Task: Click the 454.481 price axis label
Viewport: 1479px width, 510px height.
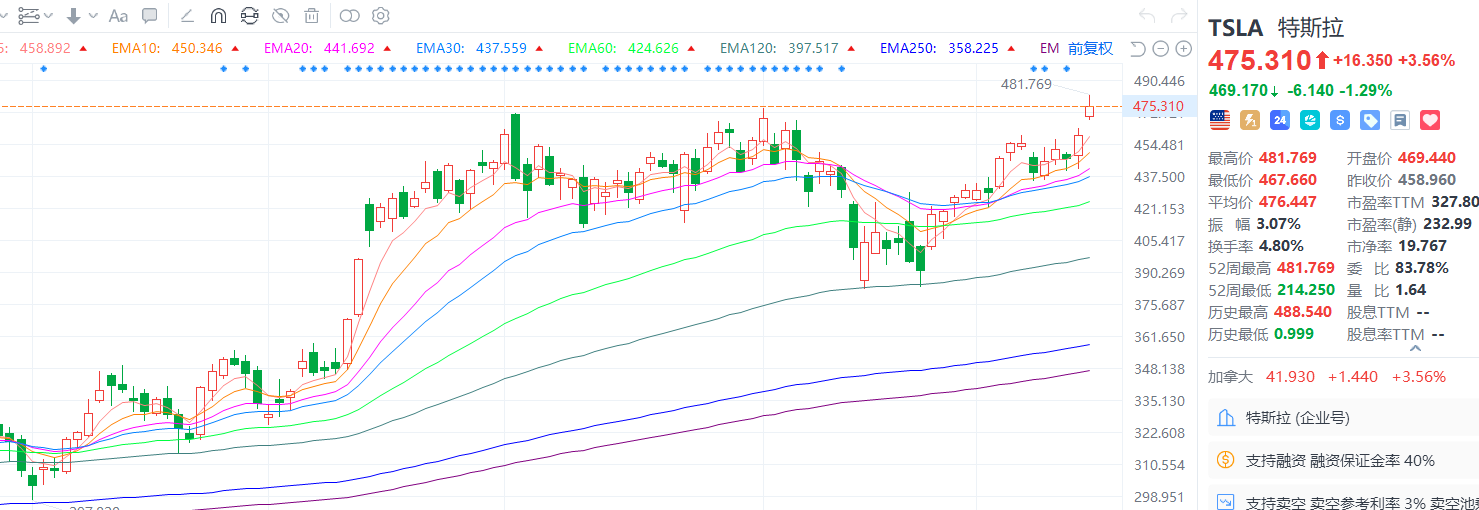Action: (1159, 145)
